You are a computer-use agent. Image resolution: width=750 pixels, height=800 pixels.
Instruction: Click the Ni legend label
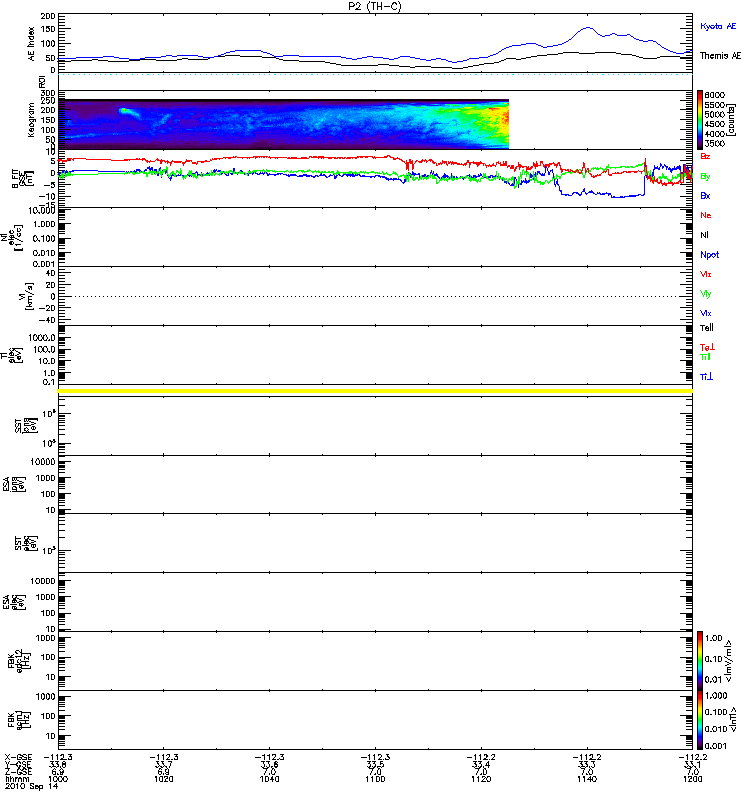(x=704, y=235)
